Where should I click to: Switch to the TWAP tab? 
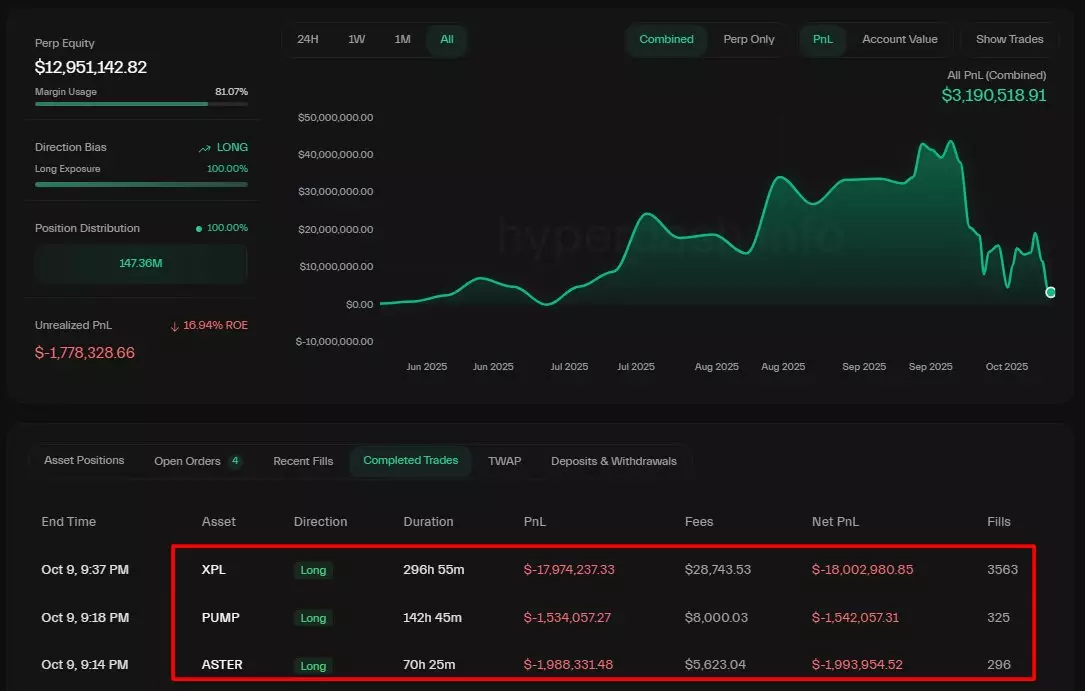point(504,461)
